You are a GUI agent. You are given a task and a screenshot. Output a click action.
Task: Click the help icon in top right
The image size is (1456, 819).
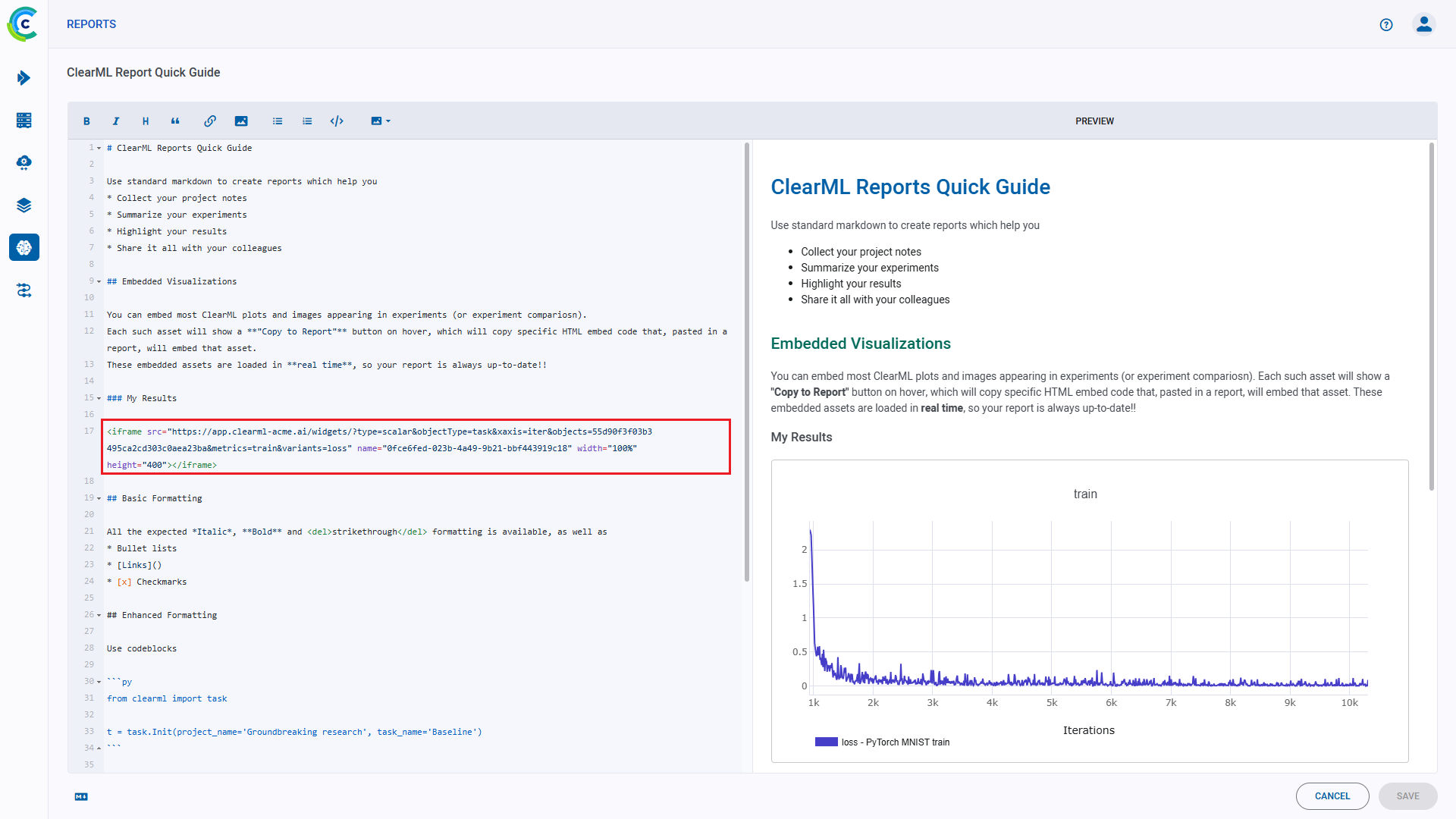(x=1386, y=24)
